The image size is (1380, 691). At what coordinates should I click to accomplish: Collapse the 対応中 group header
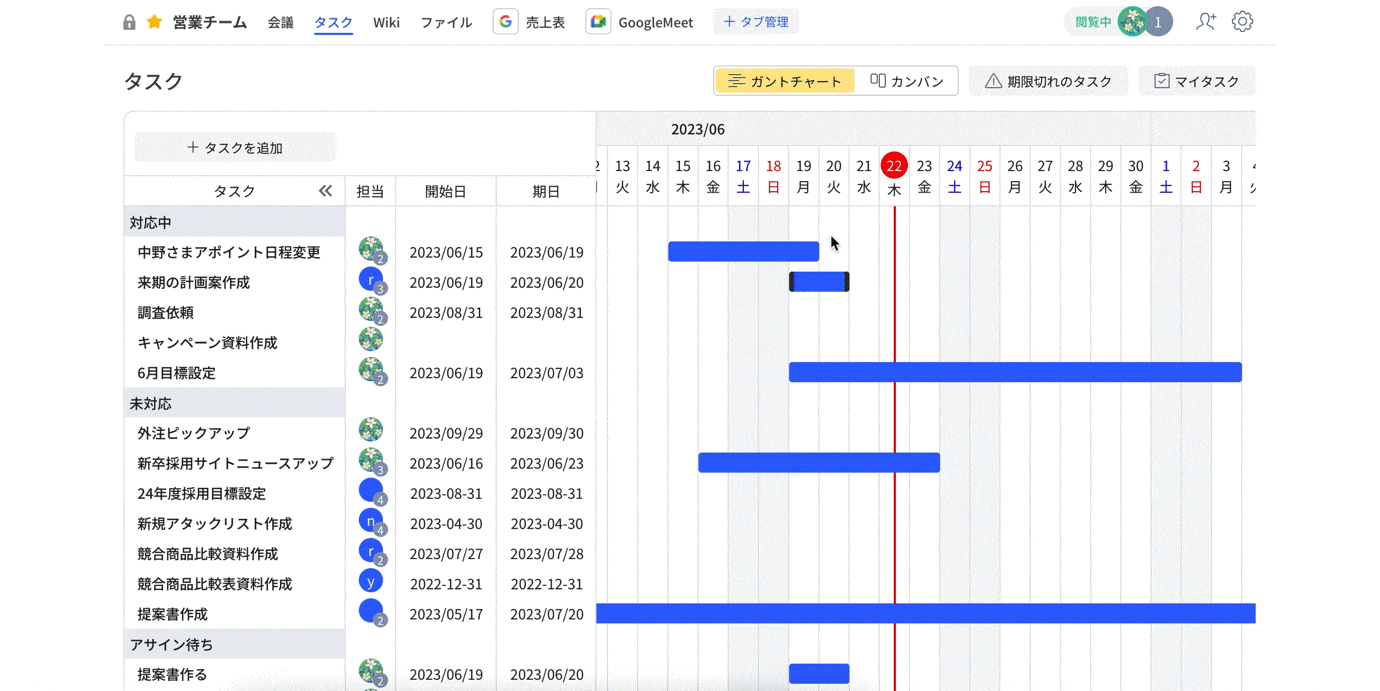pyautogui.click(x=151, y=222)
